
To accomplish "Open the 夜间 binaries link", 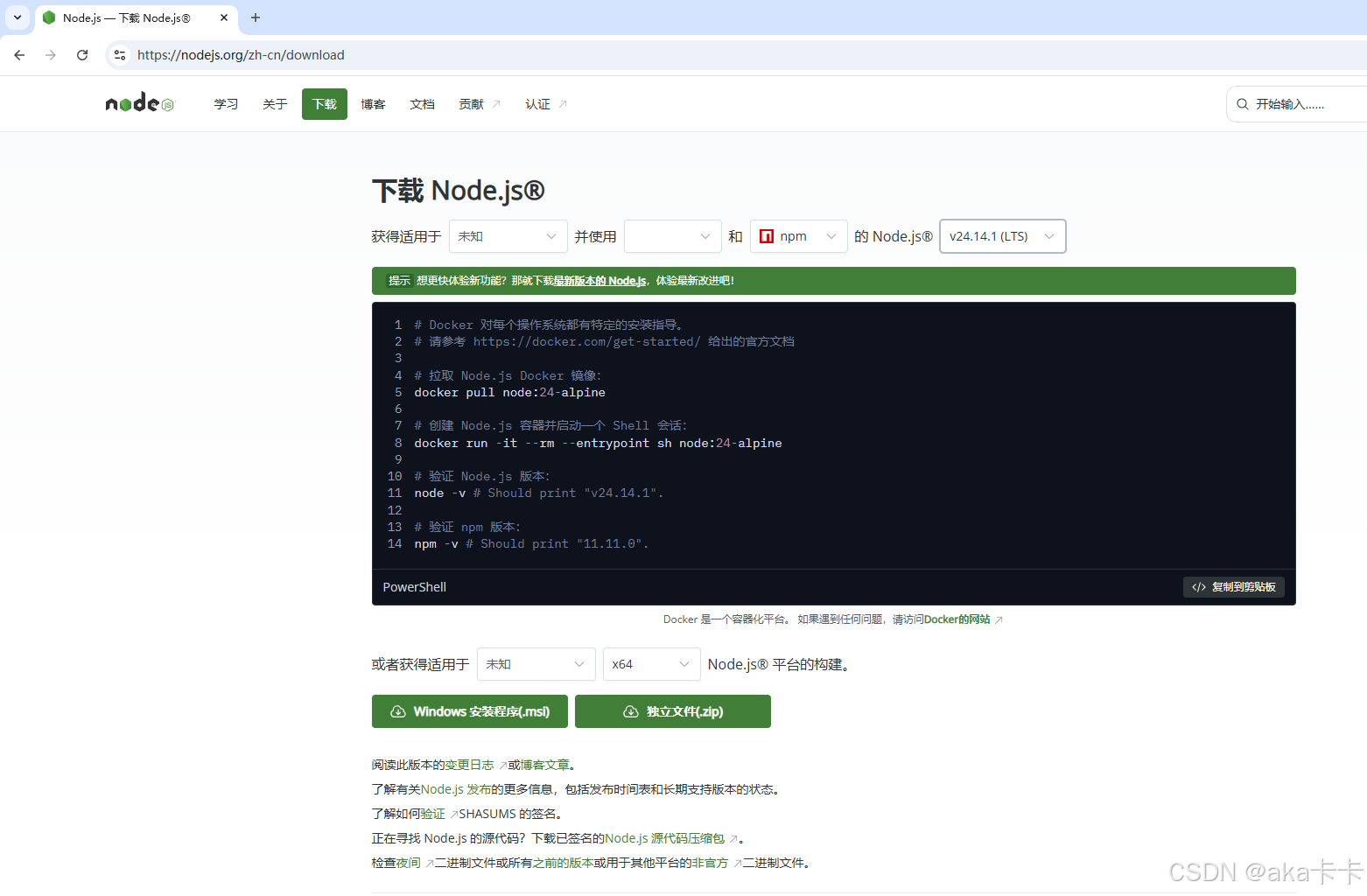I will [x=409, y=863].
